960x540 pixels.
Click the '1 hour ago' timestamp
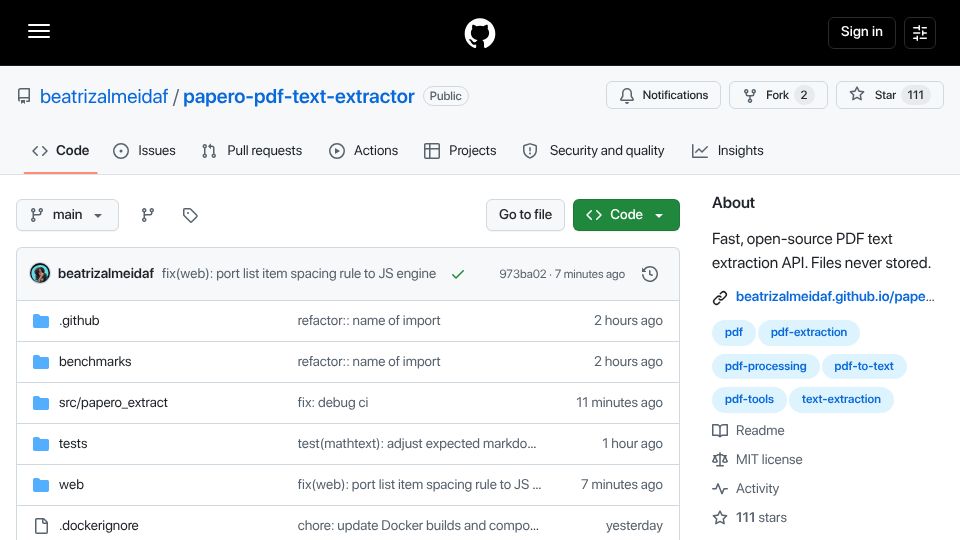pyautogui.click(x=632, y=443)
